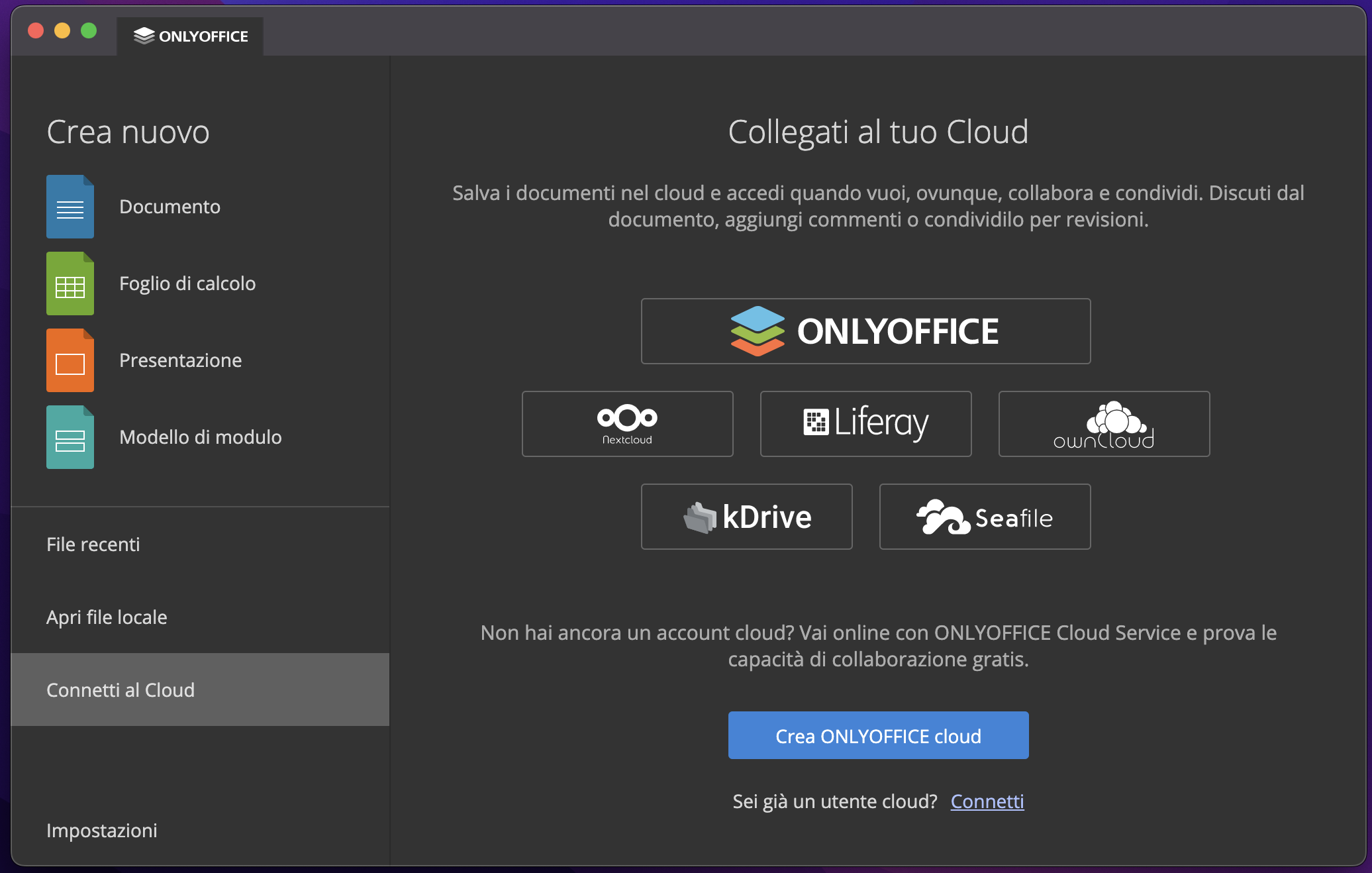Screen dimensions: 1372x873
Task: Select Connetti al Cloud in the sidebar
Action: point(121,690)
